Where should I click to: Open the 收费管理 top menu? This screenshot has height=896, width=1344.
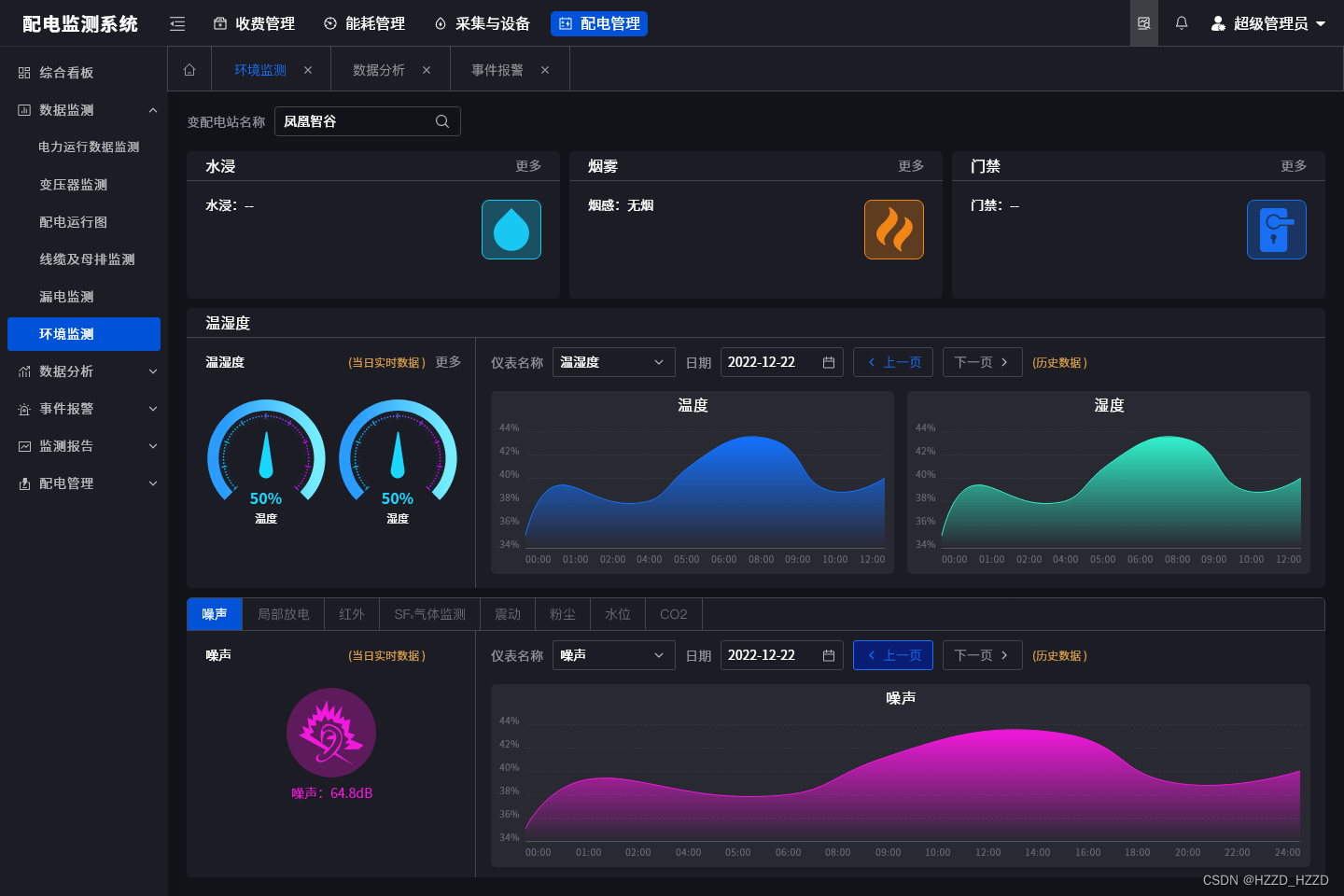254,24
